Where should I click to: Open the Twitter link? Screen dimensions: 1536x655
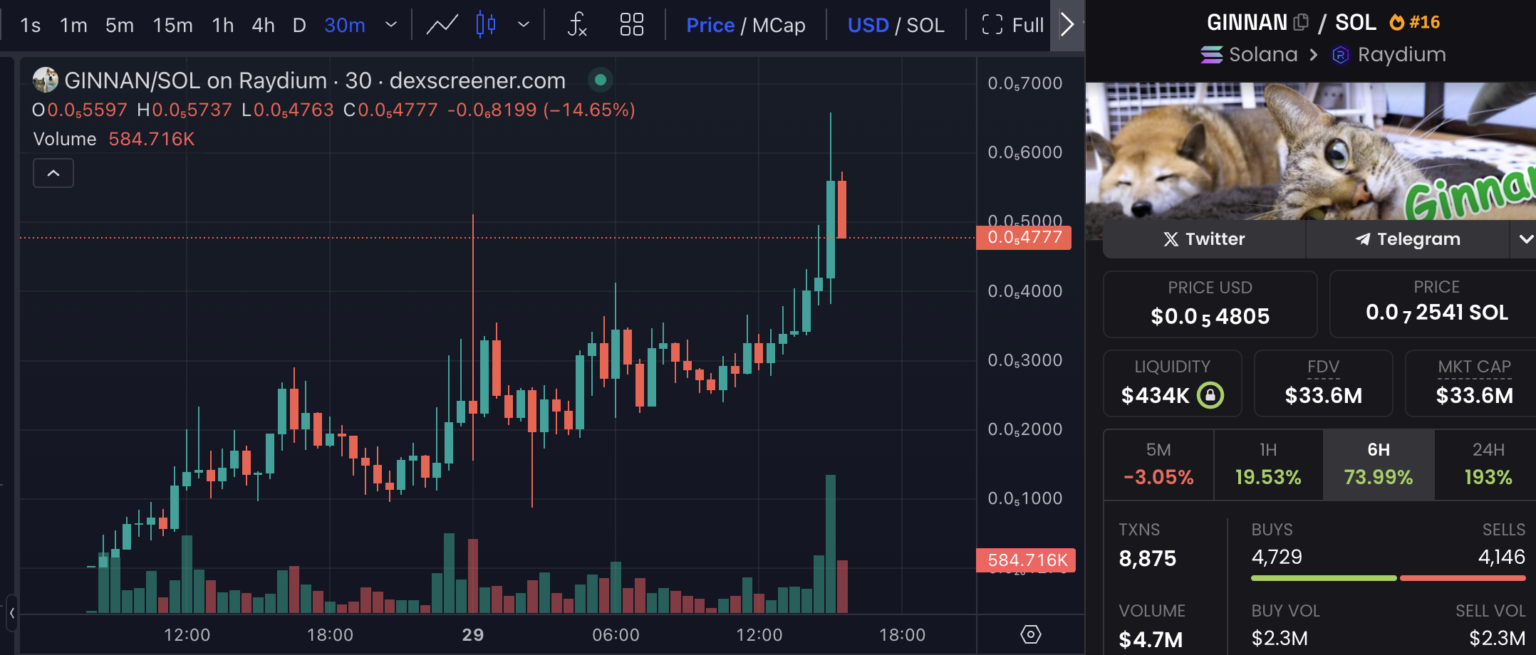[1204, 239]
